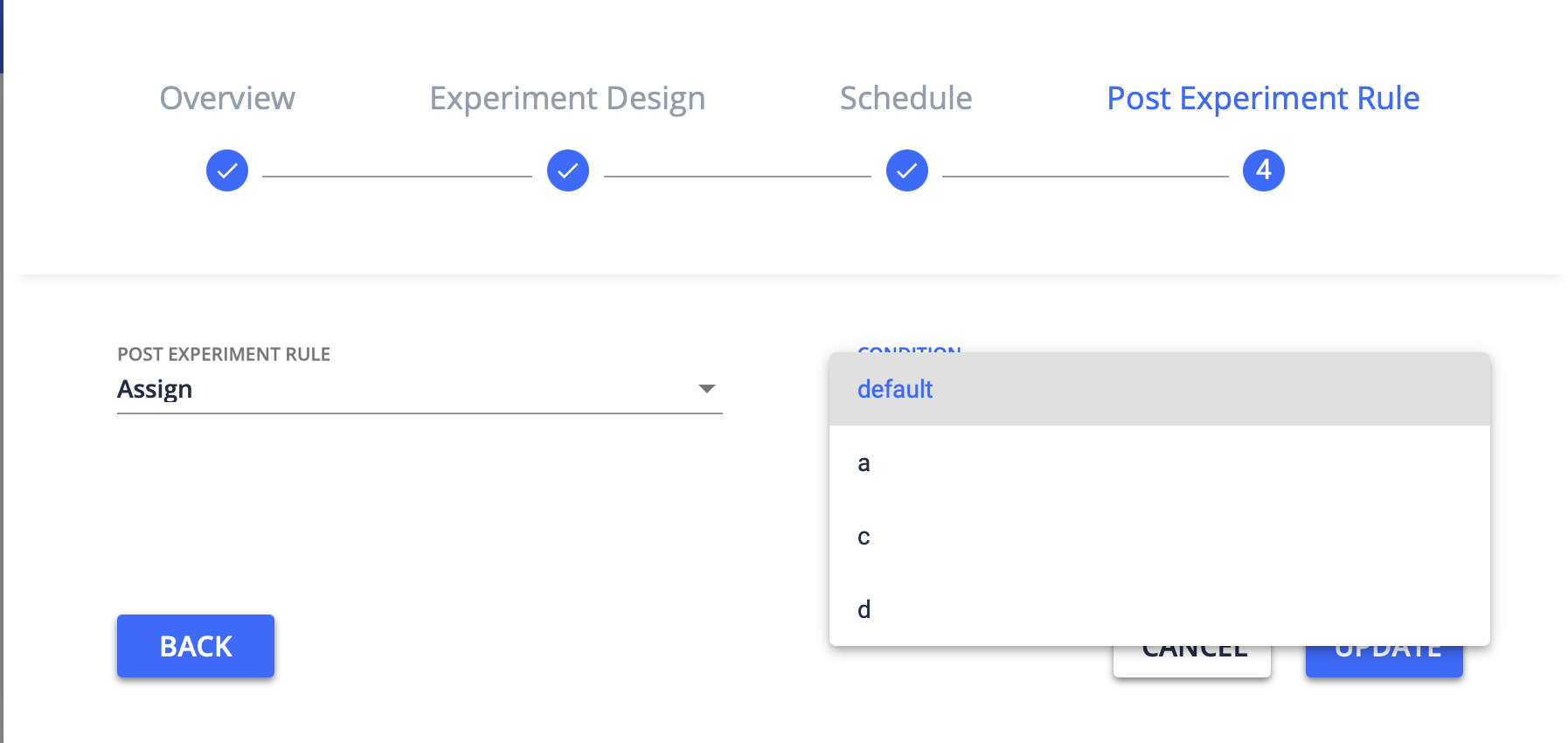Screen dimensions: 1568x743
Task: Open the Post Experiment Rule dropdown
Action: click(420, 388)
